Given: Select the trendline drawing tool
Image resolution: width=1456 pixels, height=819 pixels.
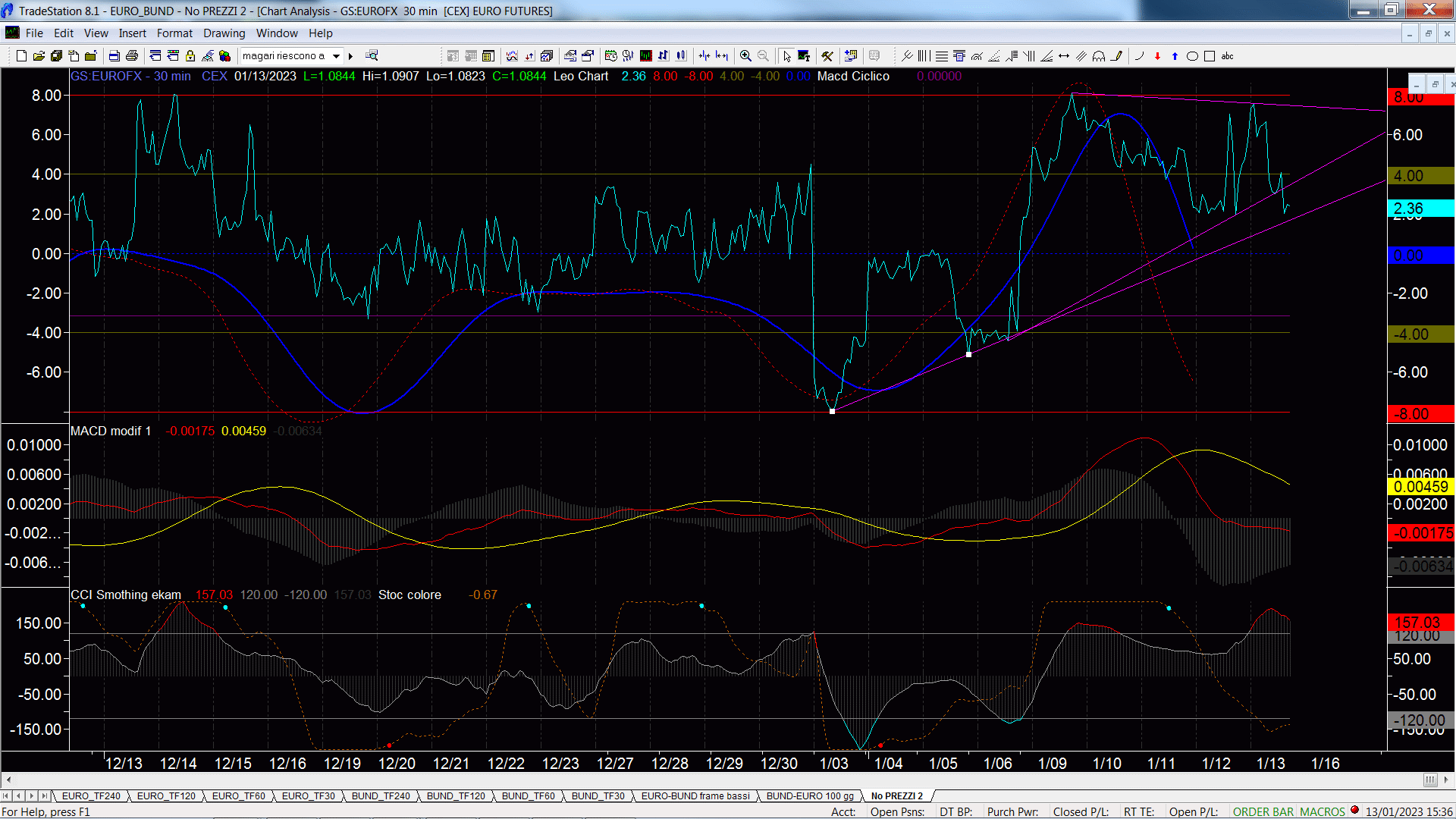Looking at the screenshot, I should tap(907, 56).
